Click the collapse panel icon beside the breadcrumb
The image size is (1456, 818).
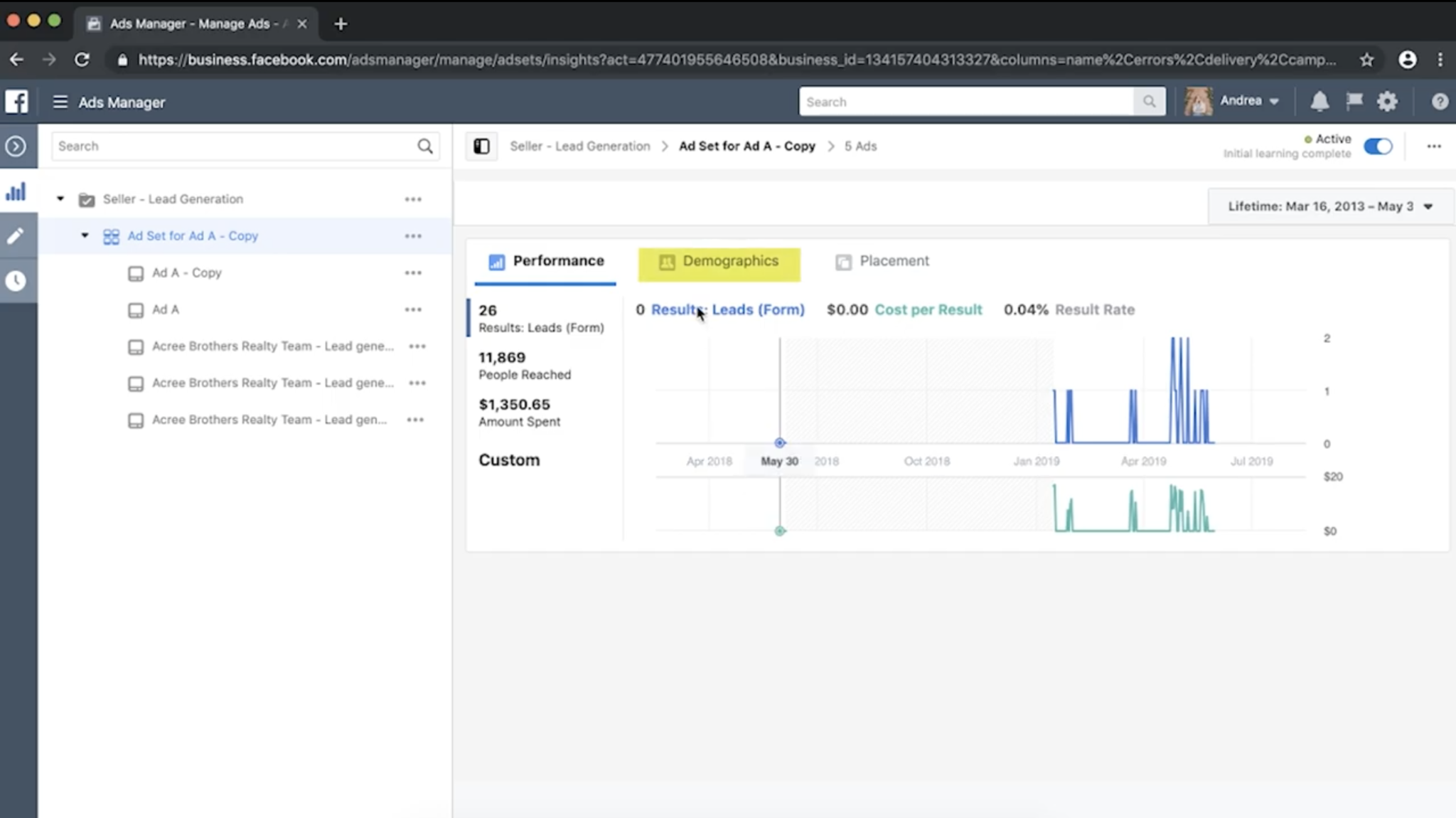(x=481, y=146)
